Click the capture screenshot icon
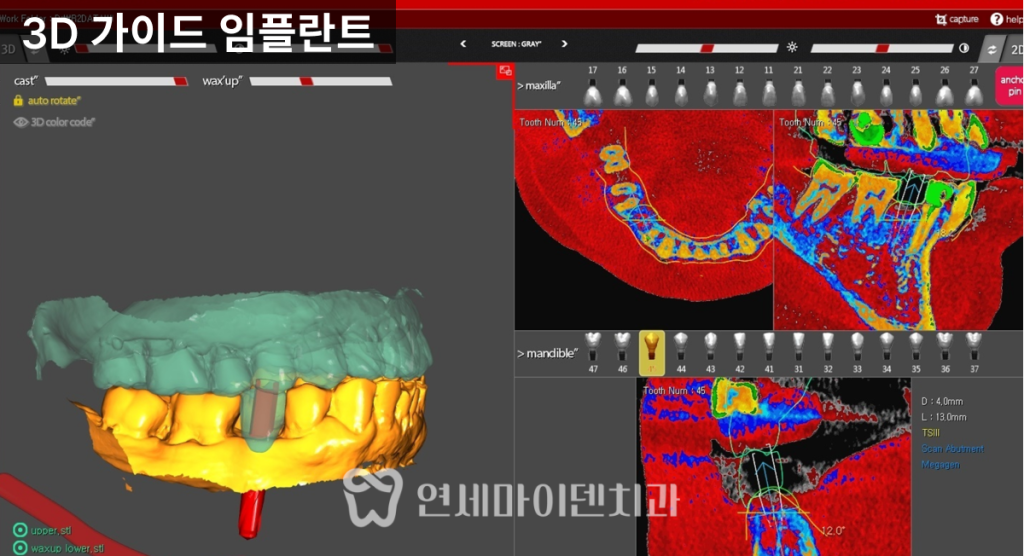The width and height of the screenshot is (1024, 556). (941, 19)
